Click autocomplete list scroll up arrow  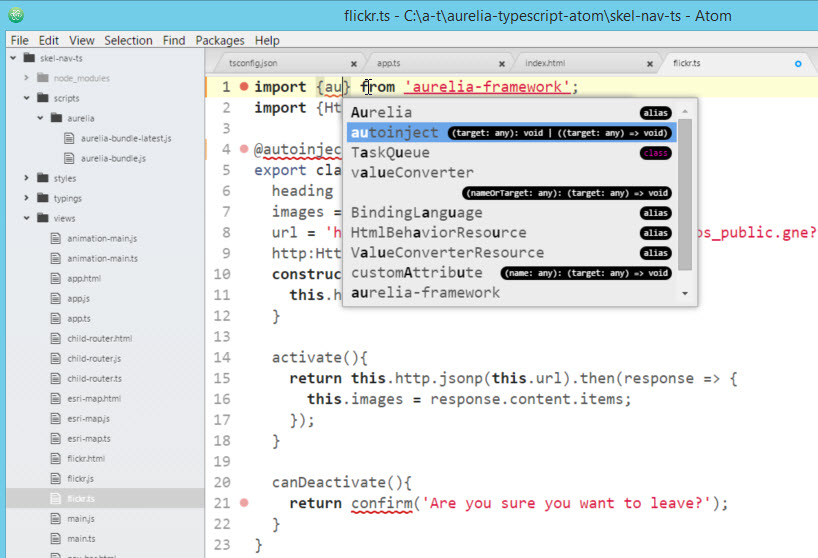coord(685,111)
